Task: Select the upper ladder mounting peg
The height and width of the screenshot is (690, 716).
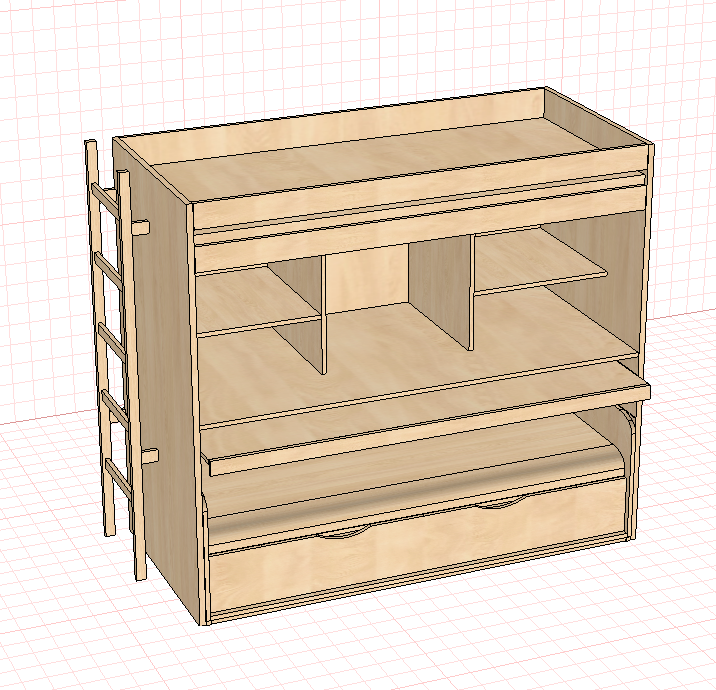Action: click(x=141, y=227)
